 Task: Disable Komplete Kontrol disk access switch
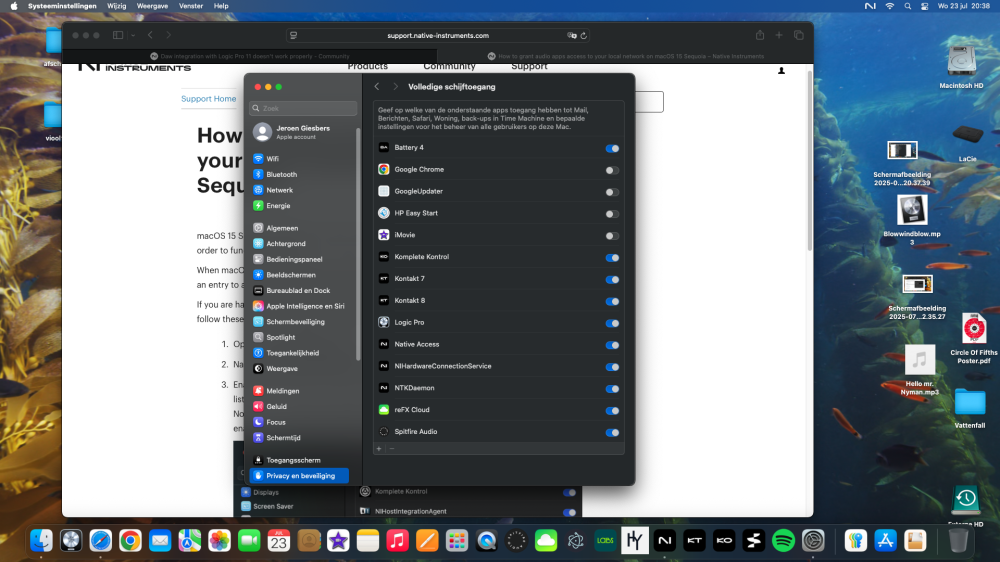coord(612,258)
